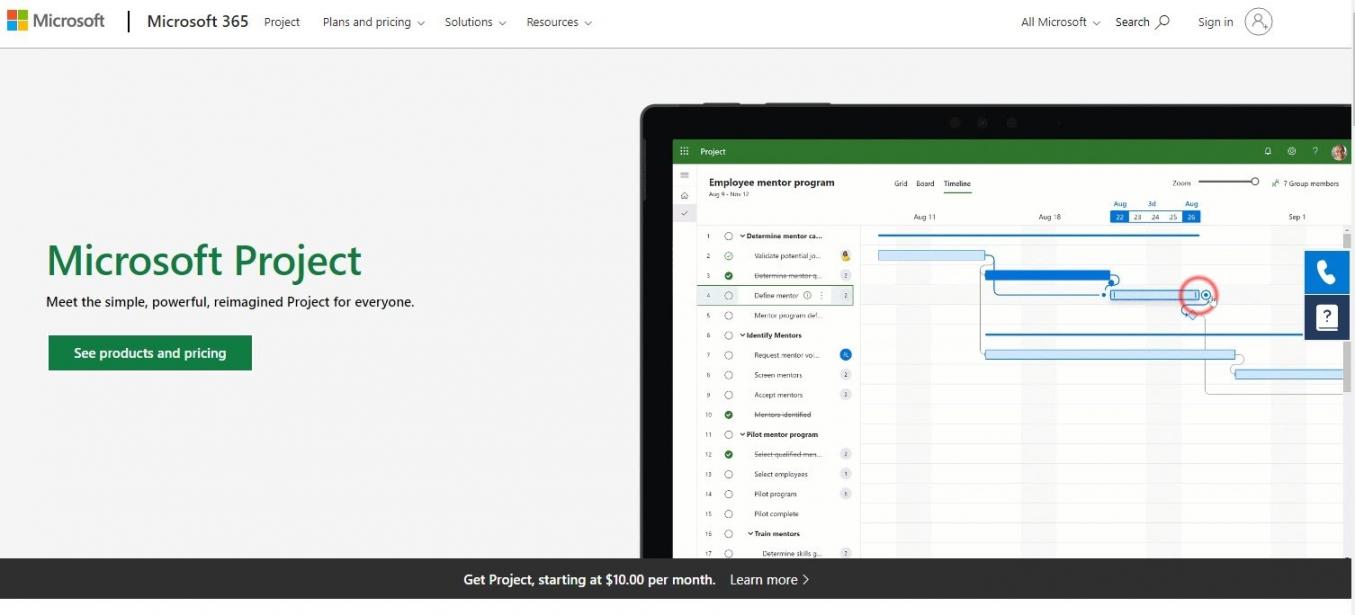Click question mark help in Project header
The width and height of the screenshot is (1355, 615).
pos(1315,151)
